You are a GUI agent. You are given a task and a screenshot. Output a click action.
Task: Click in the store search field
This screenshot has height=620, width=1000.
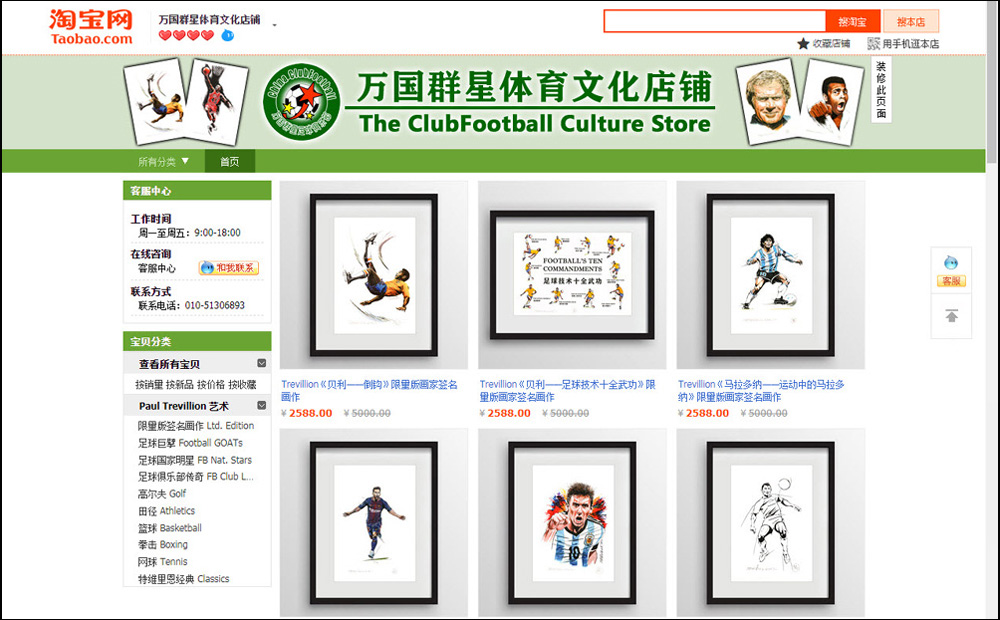pyautogui.click(x=715, y=21)
